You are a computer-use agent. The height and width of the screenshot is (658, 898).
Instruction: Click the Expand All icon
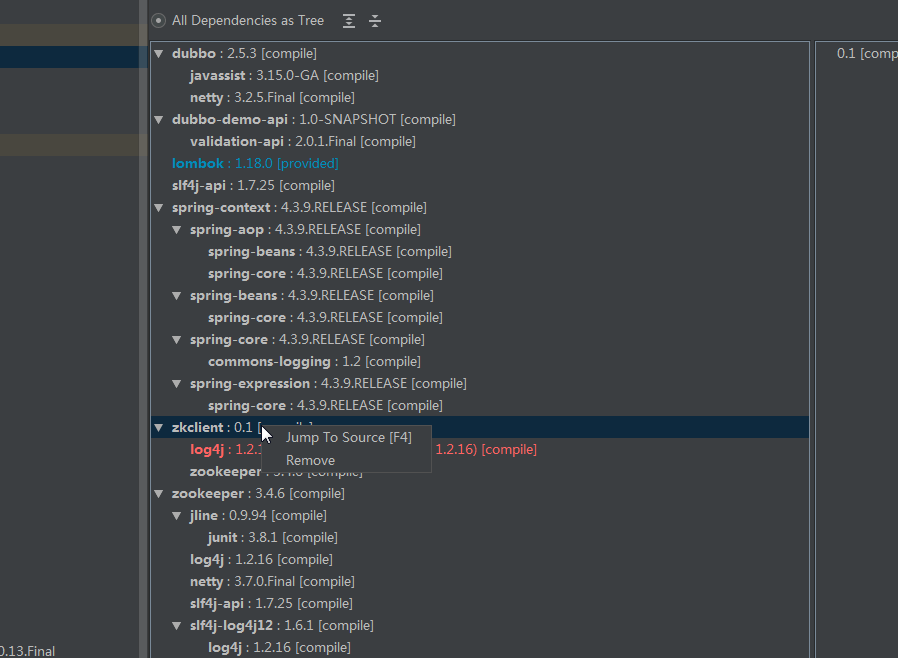pos(349,21)
